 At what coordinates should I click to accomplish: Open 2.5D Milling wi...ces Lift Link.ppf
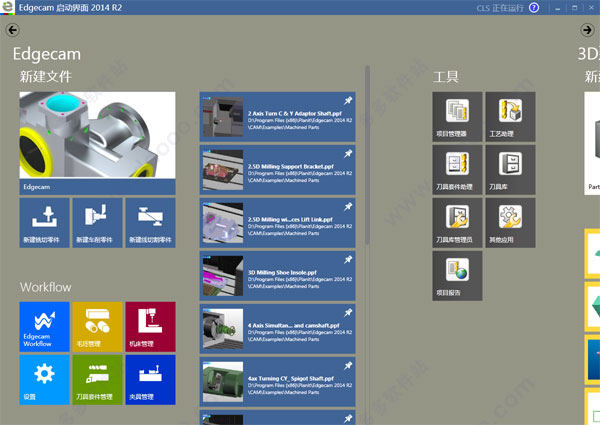(277, 223)
